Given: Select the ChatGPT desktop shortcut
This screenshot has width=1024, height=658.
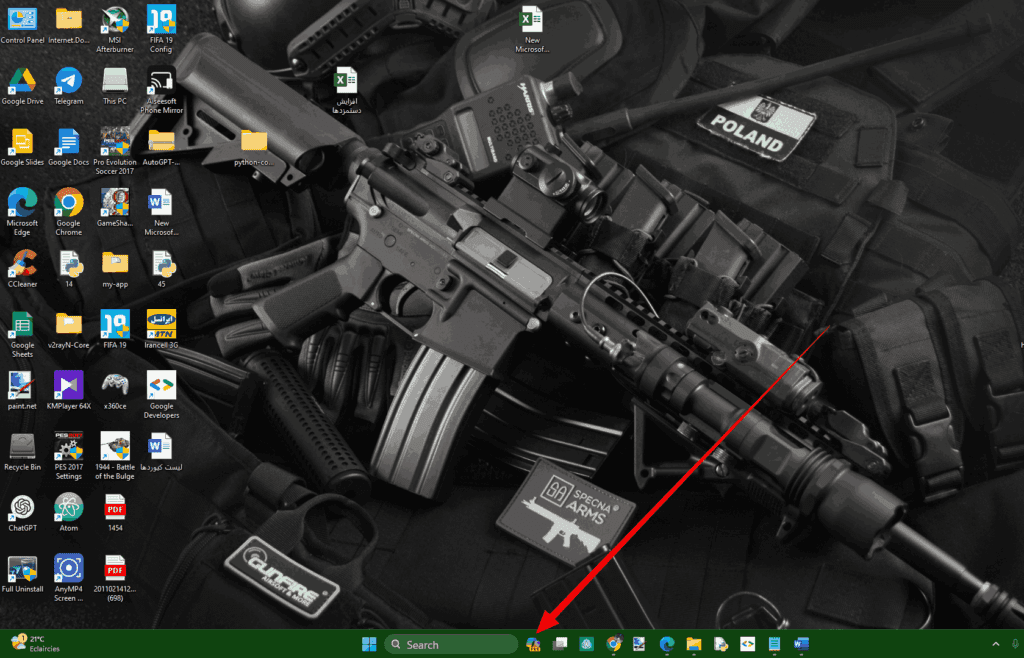Looking at the screenshot, I should 22,508.
